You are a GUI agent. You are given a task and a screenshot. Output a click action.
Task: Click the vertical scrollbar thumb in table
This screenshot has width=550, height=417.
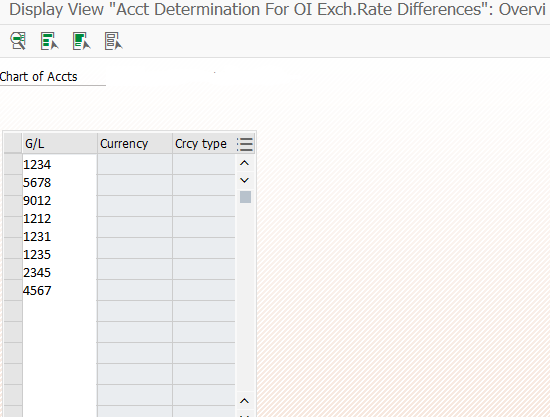(245, 197)
